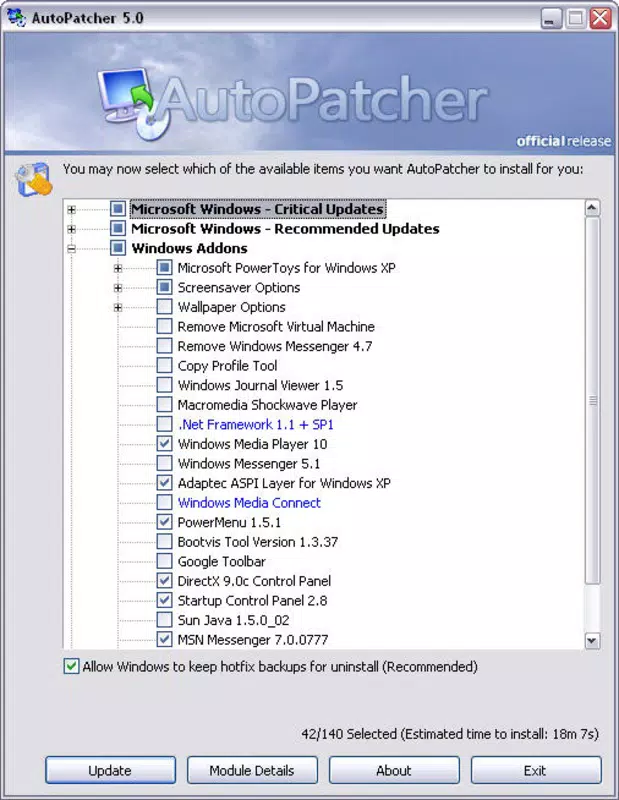The height and width of the screenshot is (800, 619).
Task: Uncheck DirectX 9.0c Control Panel
Action: (164, 581)
